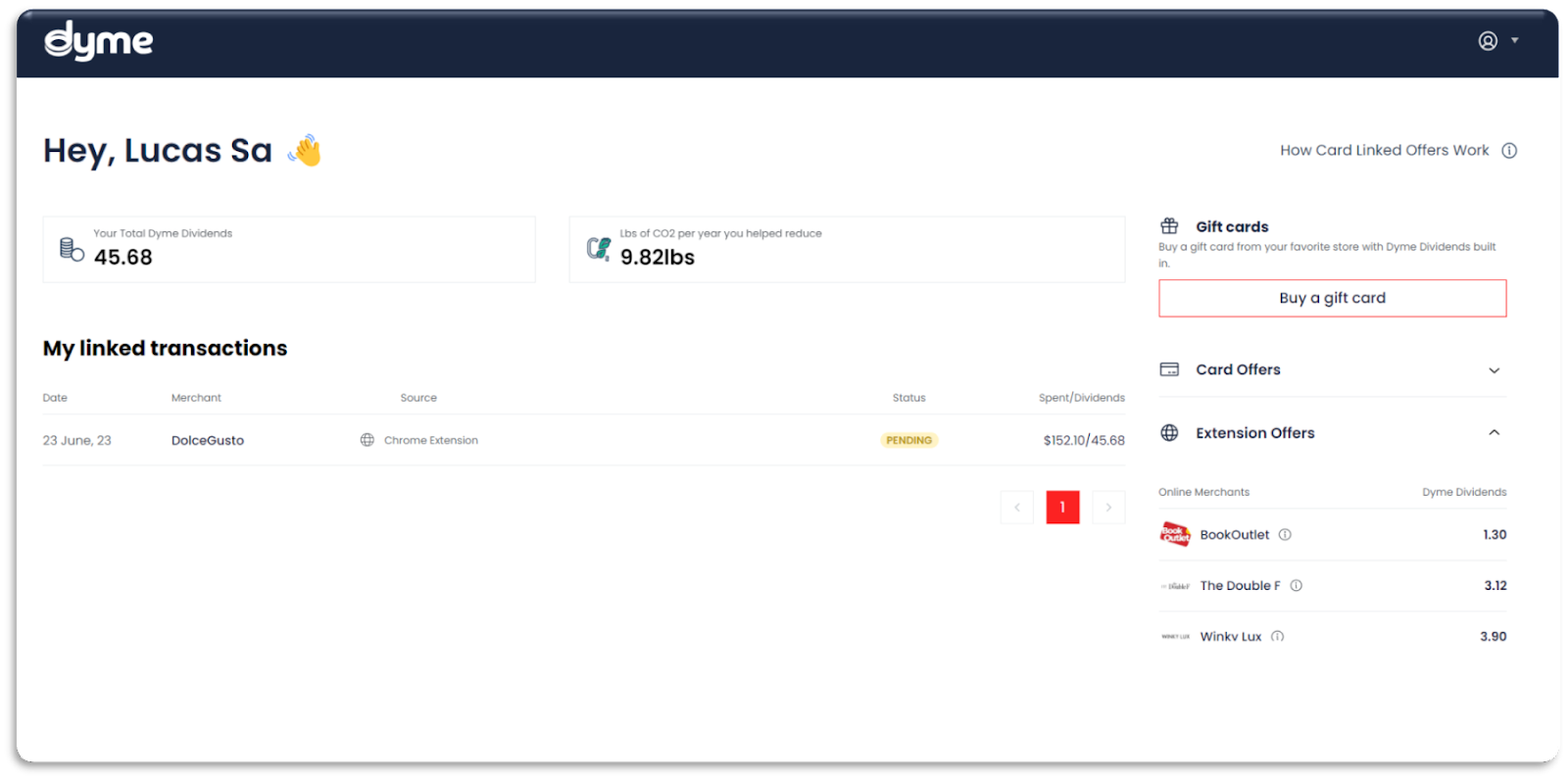Screen dimensions: 1568x780
Task: Click the Dyme logo in header
Action: [98, 41]
